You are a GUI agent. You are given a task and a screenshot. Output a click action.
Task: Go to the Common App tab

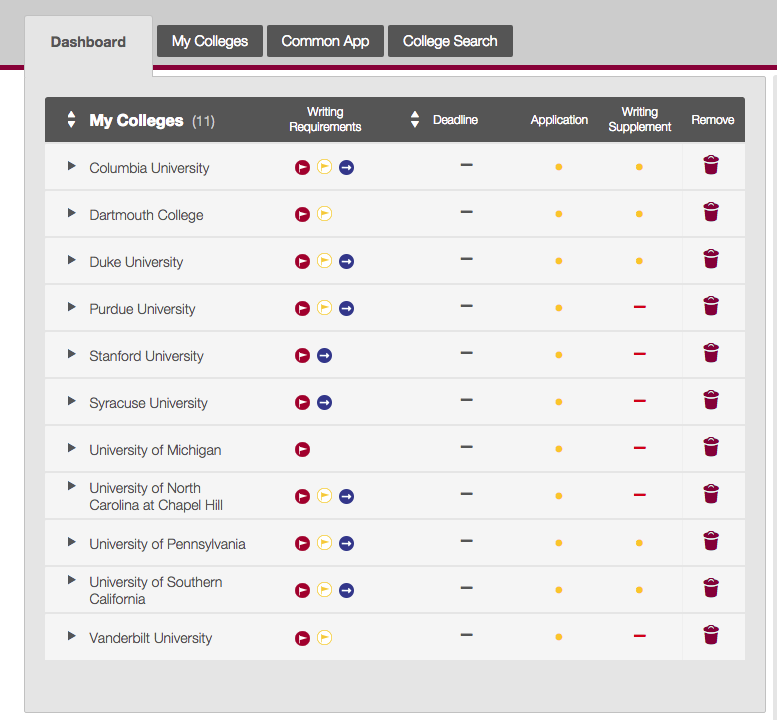coord(325,41)
